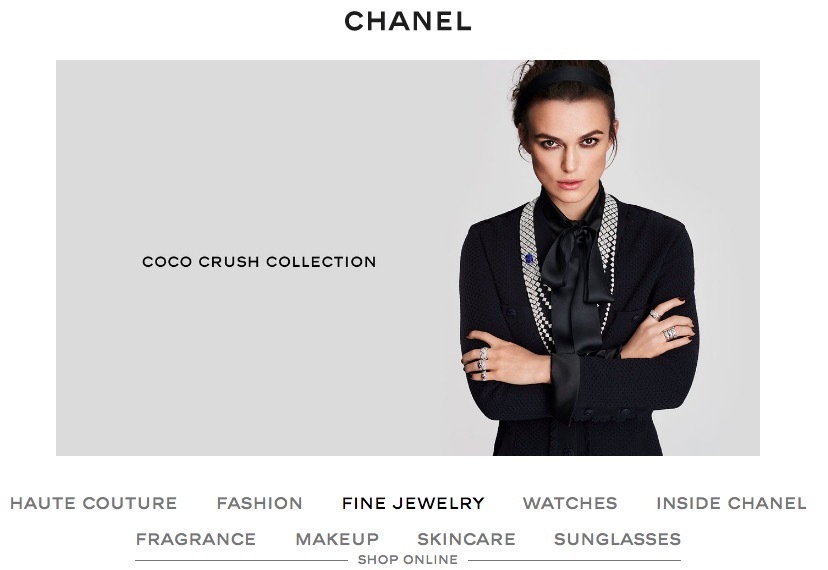Click the CHANEL logo at top
The height and width of the screenshot is (570, 828).
407,22
